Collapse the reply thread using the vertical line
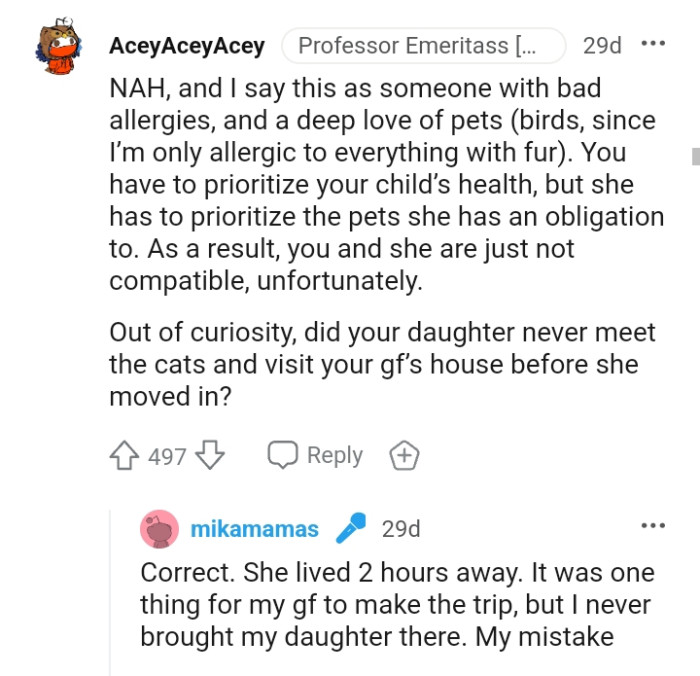 coord(110,590)
